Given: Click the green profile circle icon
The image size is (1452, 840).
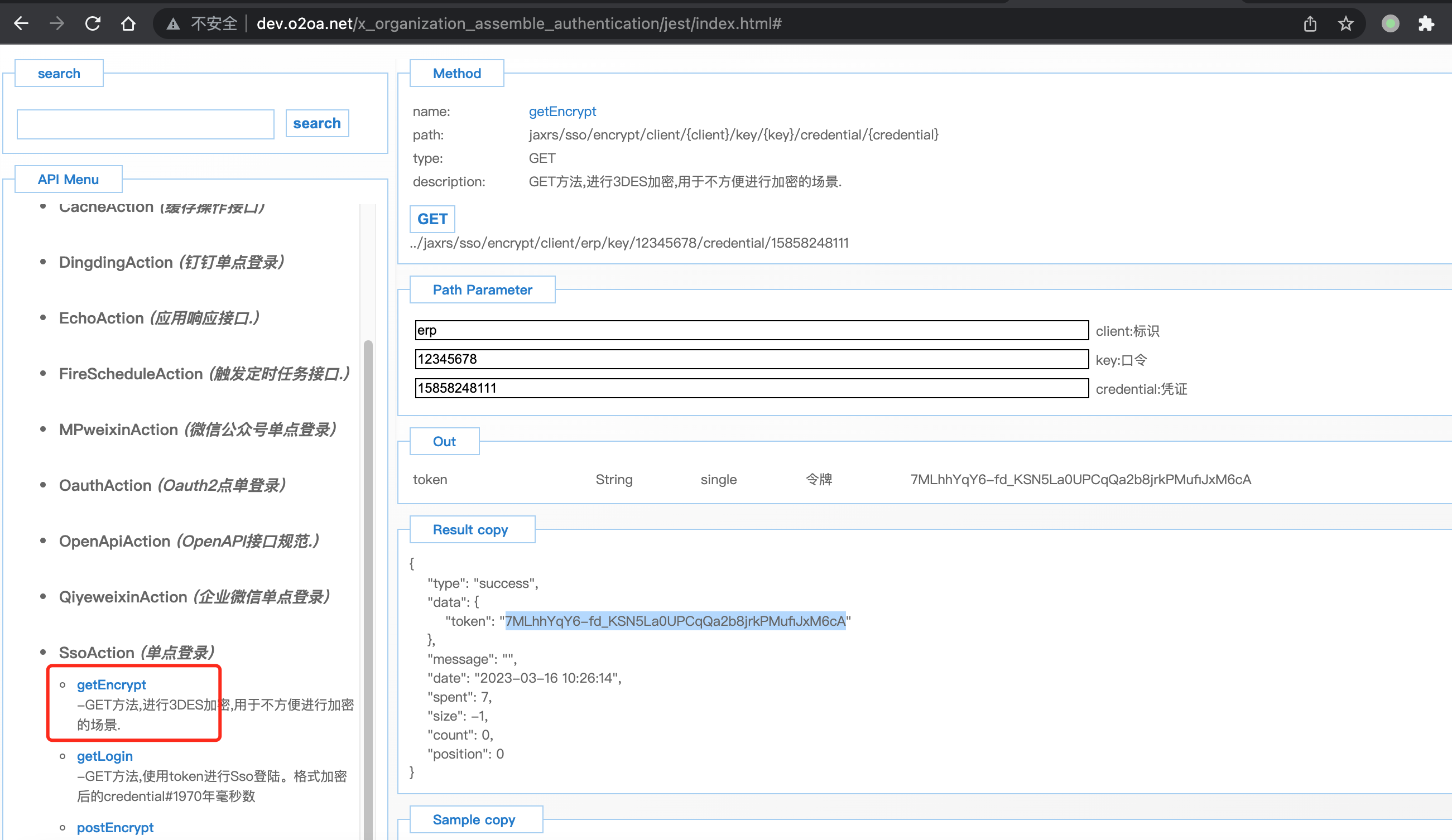Looking at the screenshot, I should [1390, 23].
